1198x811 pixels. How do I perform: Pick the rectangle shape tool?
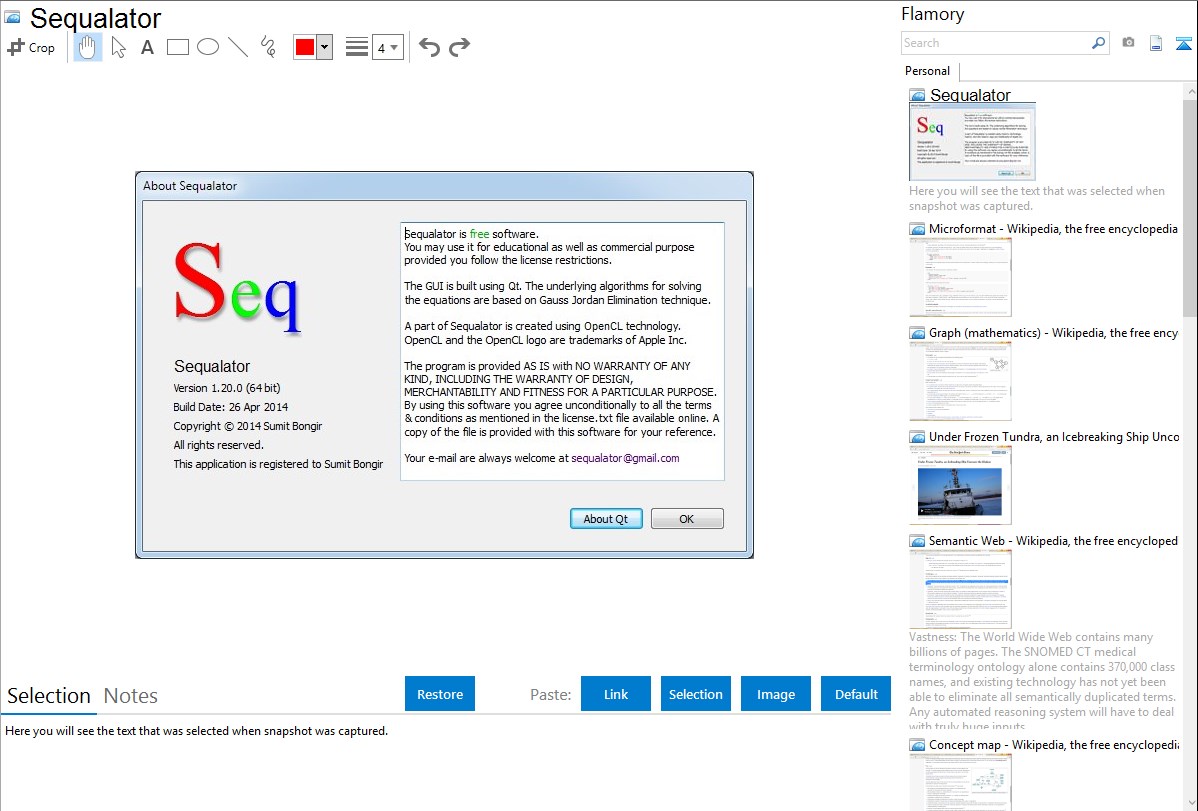coord(177,47)
